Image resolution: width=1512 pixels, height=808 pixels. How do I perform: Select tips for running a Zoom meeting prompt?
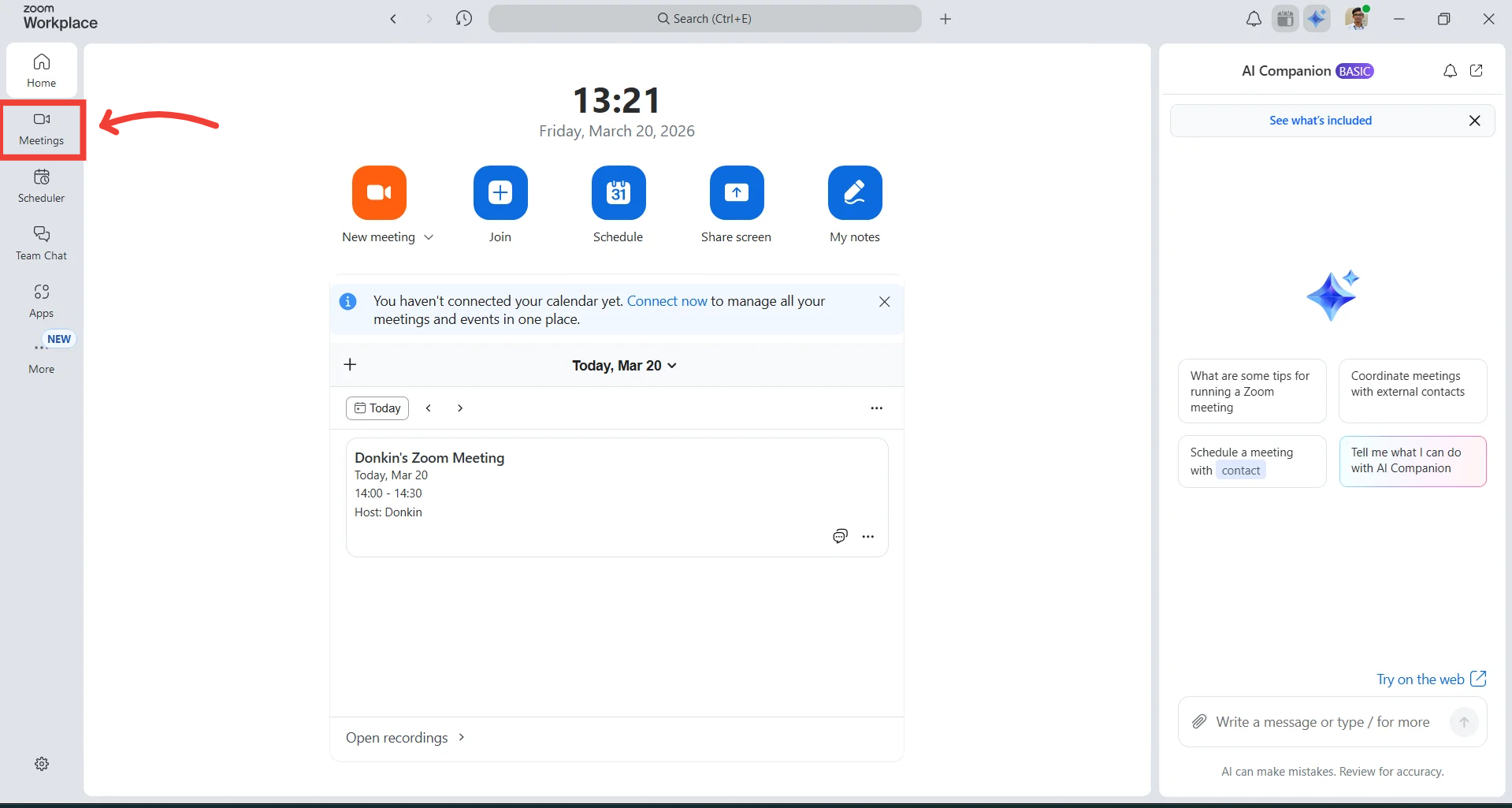[1252, 392]
